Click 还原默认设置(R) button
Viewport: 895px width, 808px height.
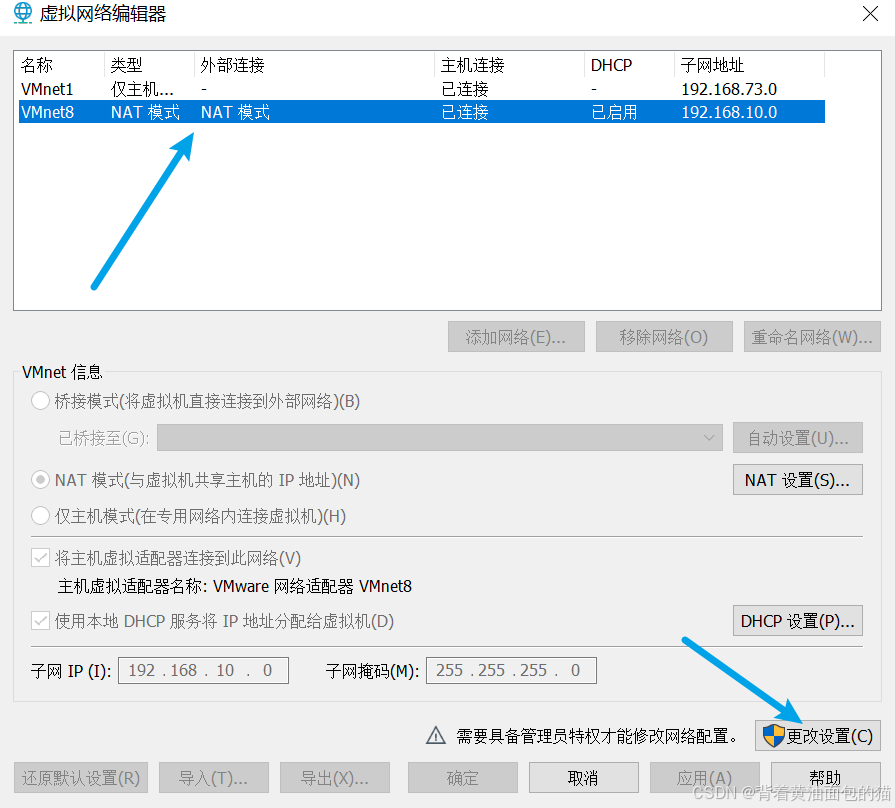80,777
